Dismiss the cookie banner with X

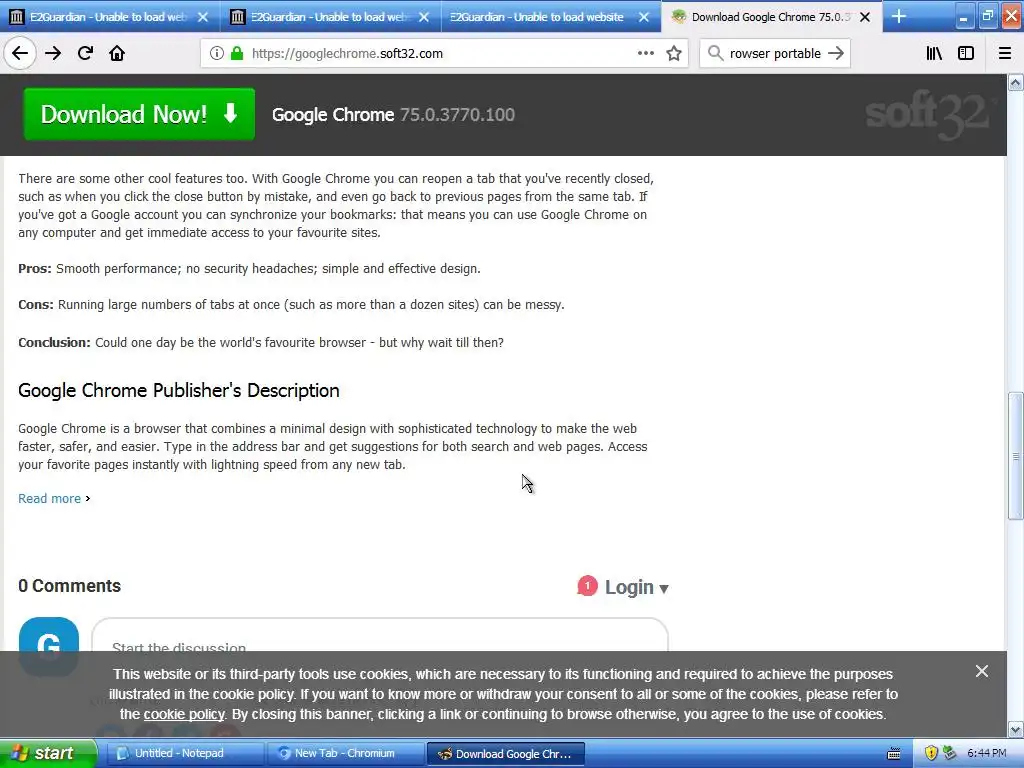click(982, 671)
